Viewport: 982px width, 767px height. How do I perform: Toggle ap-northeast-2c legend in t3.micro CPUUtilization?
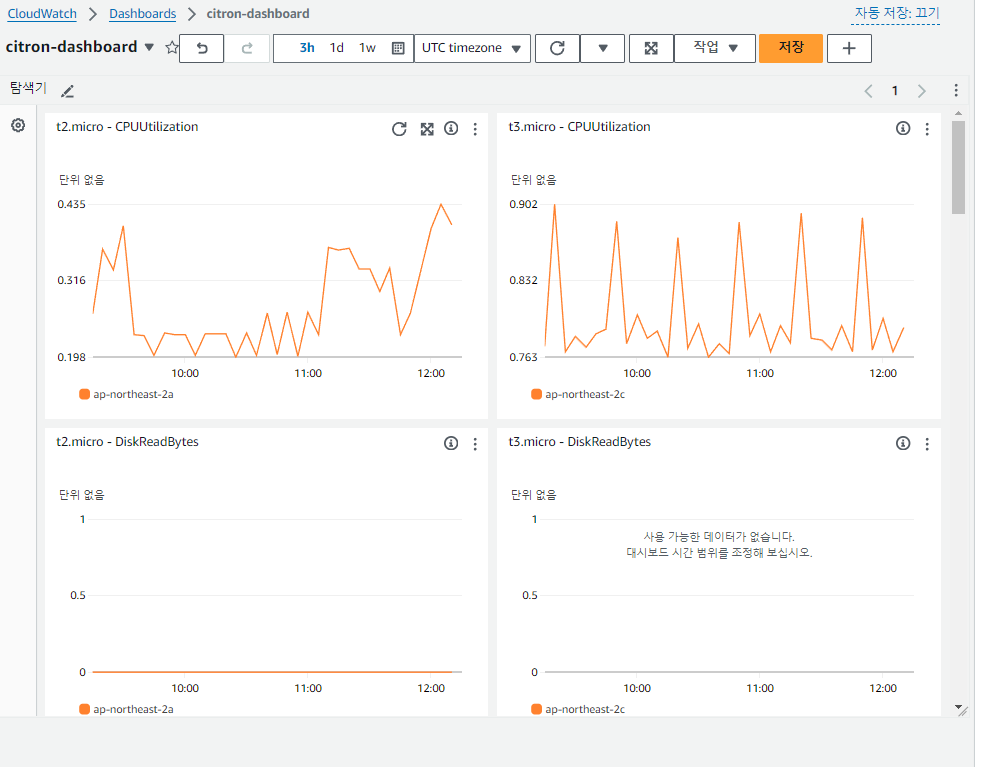tap(578, 394)
